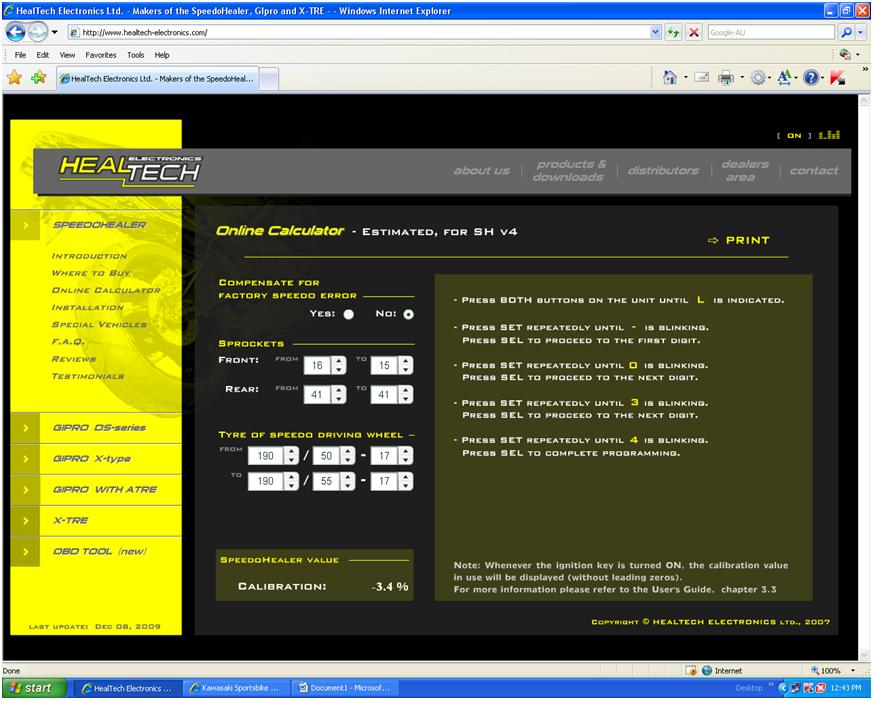This screenshot has width=873, height=701.
Task: Click the browser Back arrow button
Action: pyautogui.click(x=15, y=32)
